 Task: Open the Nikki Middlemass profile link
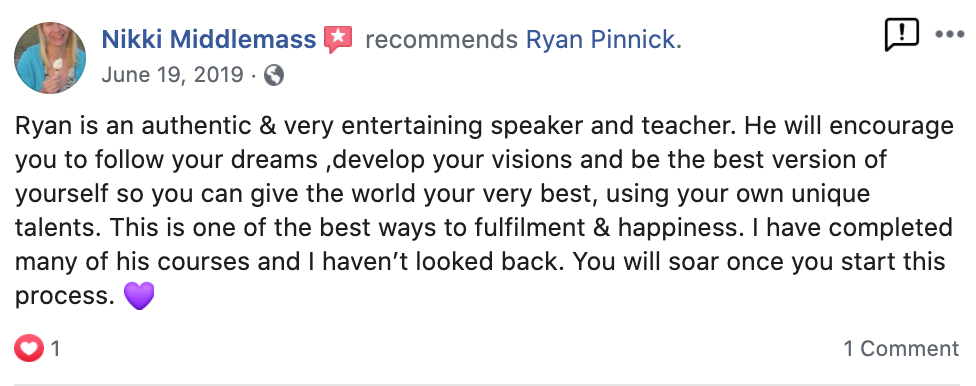209,40
